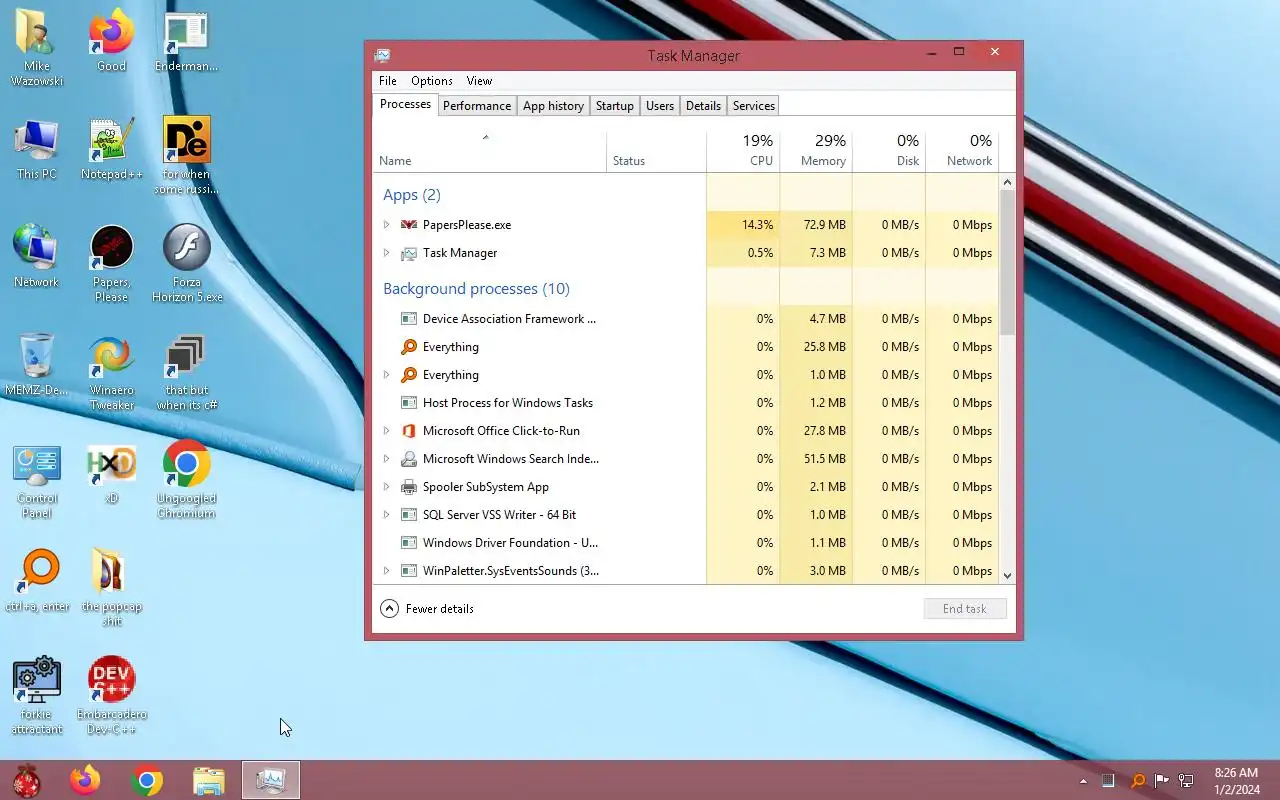Select Notepad++ desktop shortcut
This screenshot has width=1280, height=800.
pyautogui.click(x=112, y=150)
